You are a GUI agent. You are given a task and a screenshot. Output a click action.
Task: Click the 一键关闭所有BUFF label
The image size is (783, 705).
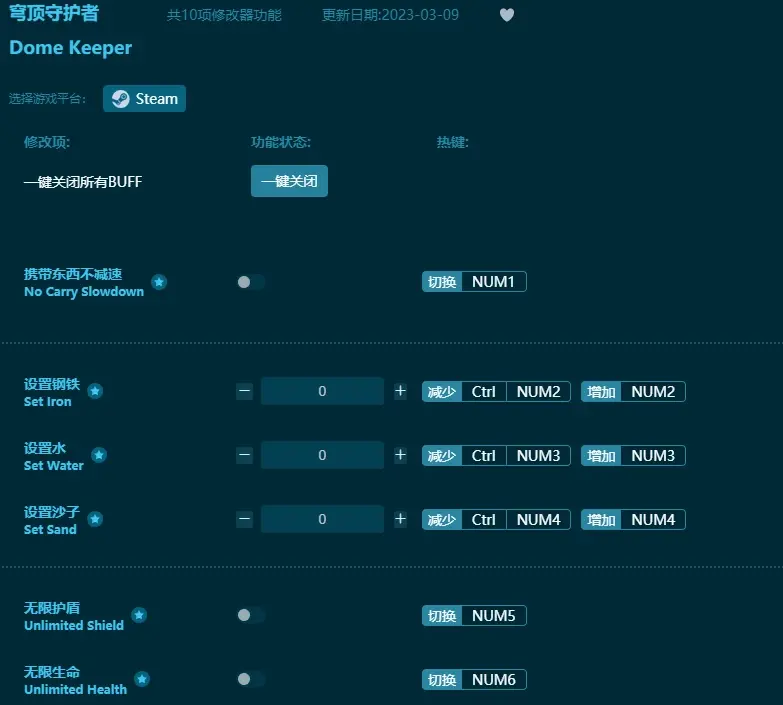pyautogui.click(x=83, y=182)
